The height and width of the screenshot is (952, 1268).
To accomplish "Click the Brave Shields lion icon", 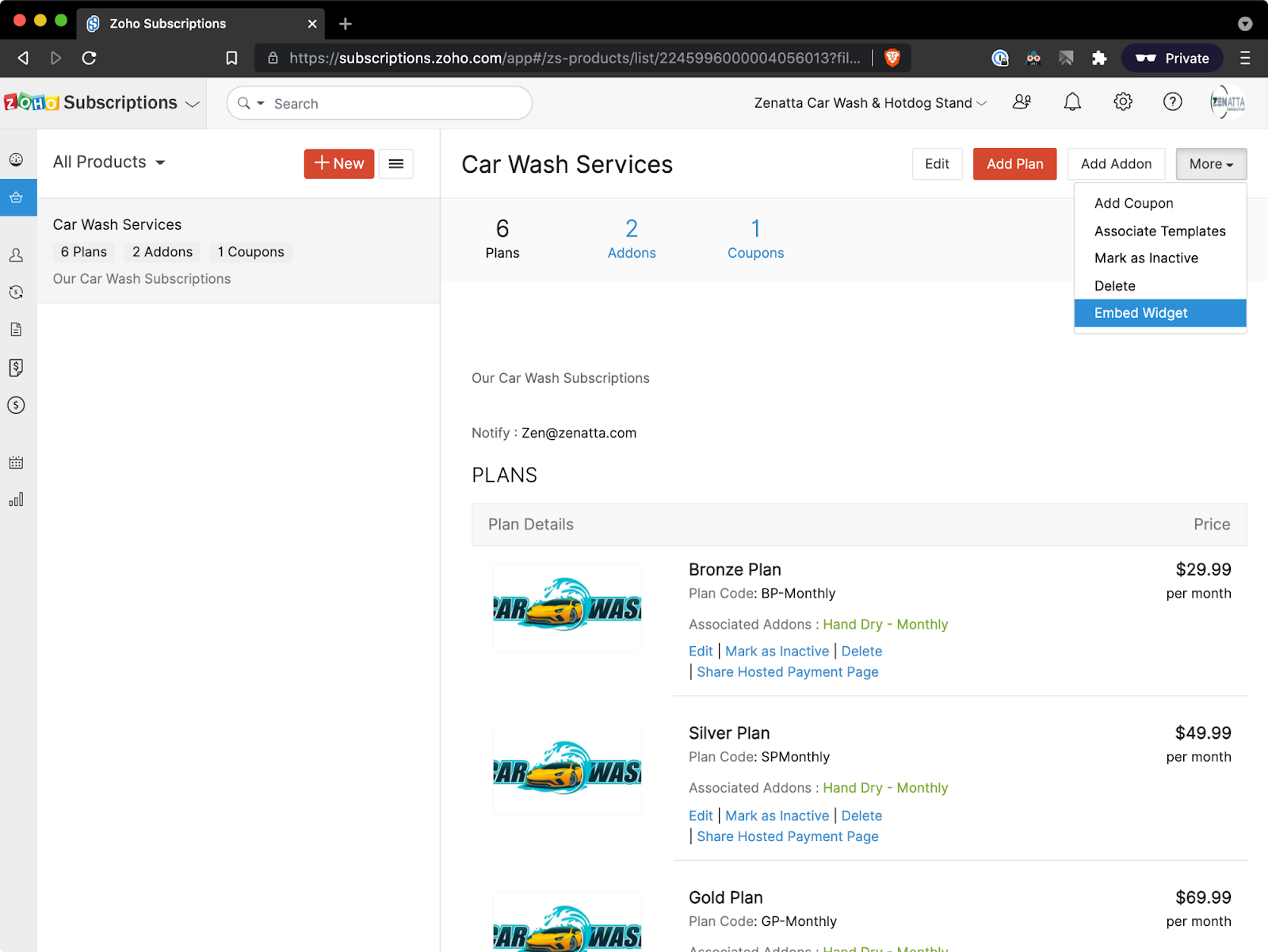I will point(892,58).
